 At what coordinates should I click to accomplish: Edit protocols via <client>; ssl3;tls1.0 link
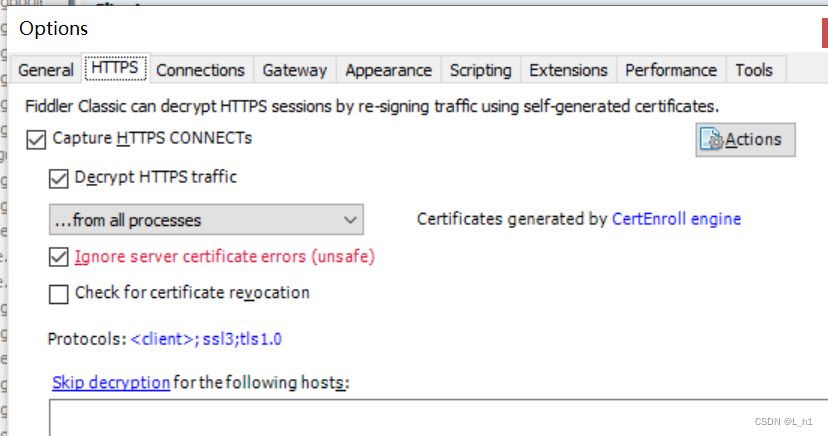coord(206,339)
